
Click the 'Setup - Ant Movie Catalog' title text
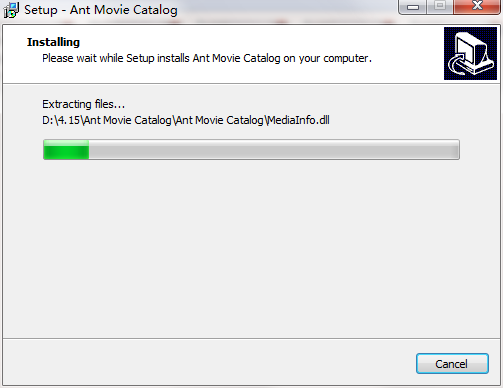click(101, 10)
